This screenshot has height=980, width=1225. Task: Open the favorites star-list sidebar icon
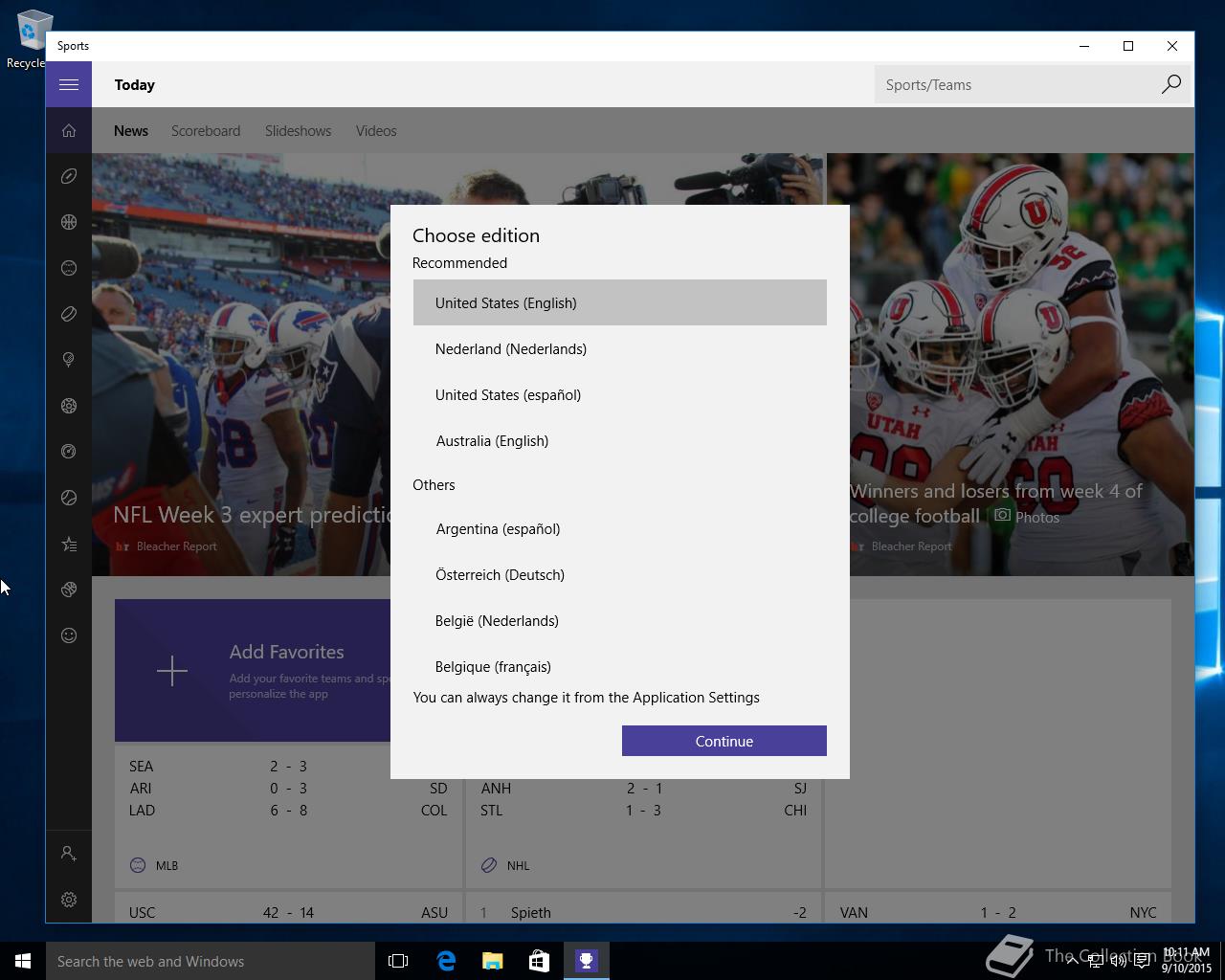69,544
